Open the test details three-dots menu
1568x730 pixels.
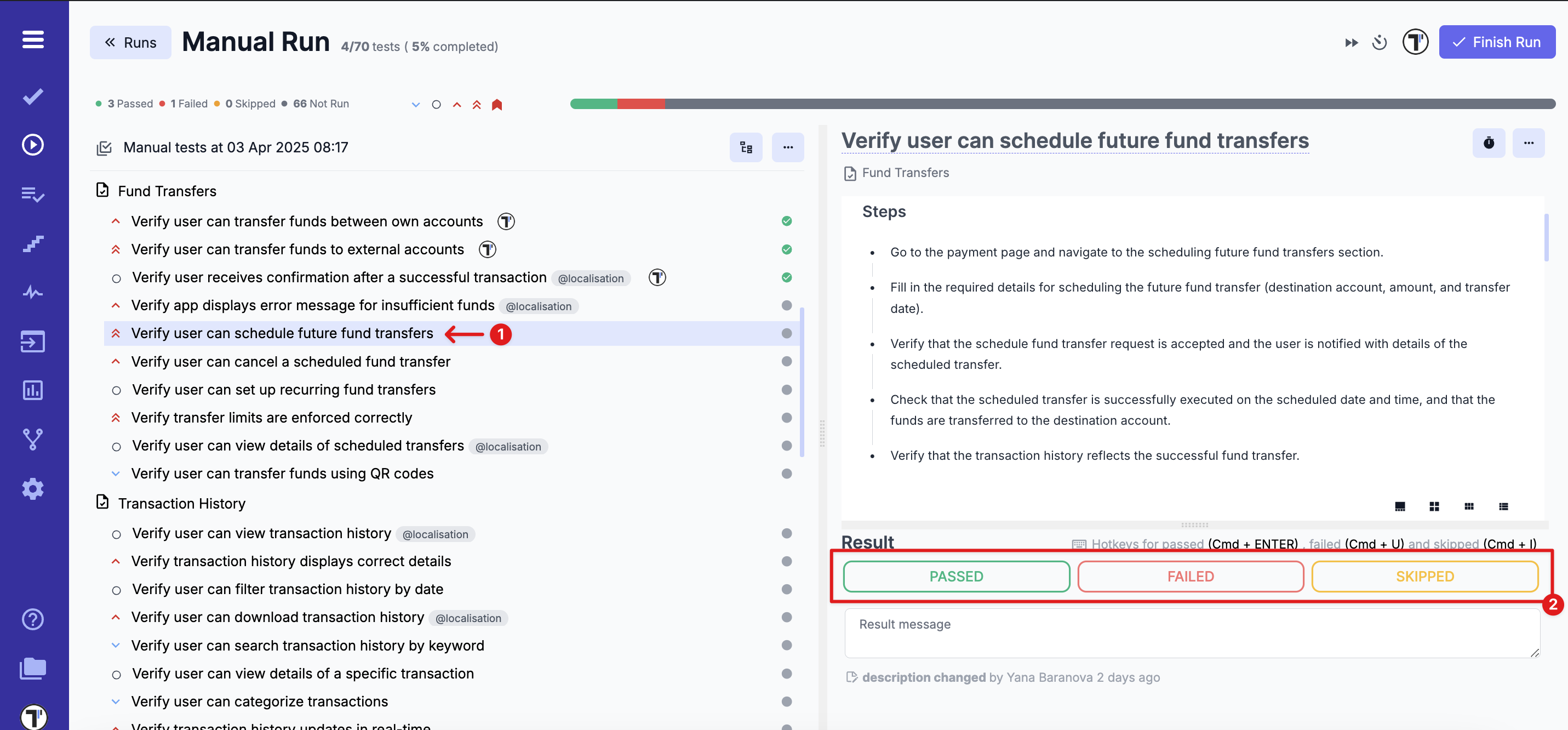pos(1529,143)
